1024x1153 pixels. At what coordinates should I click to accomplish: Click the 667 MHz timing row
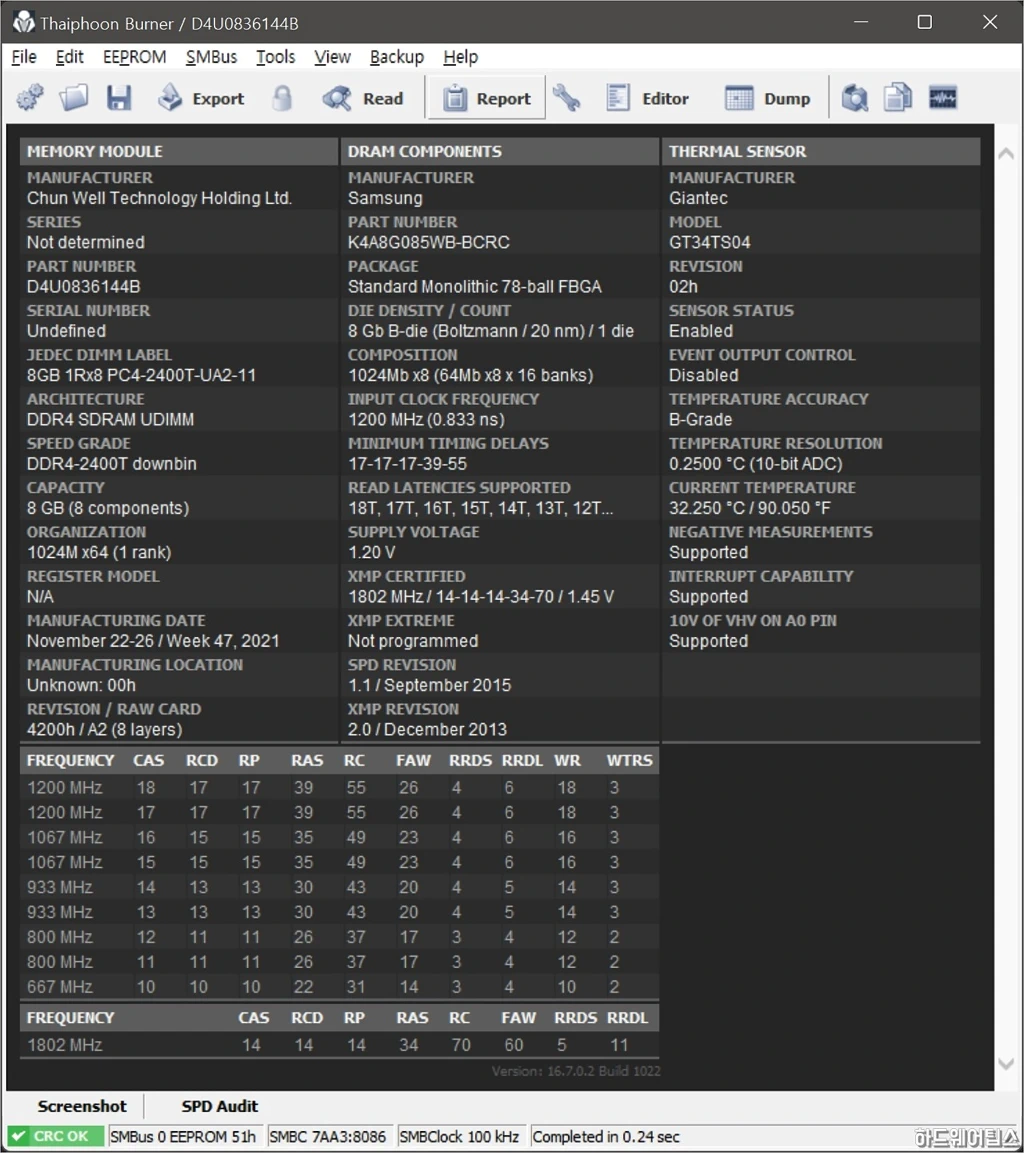point(339,986)
